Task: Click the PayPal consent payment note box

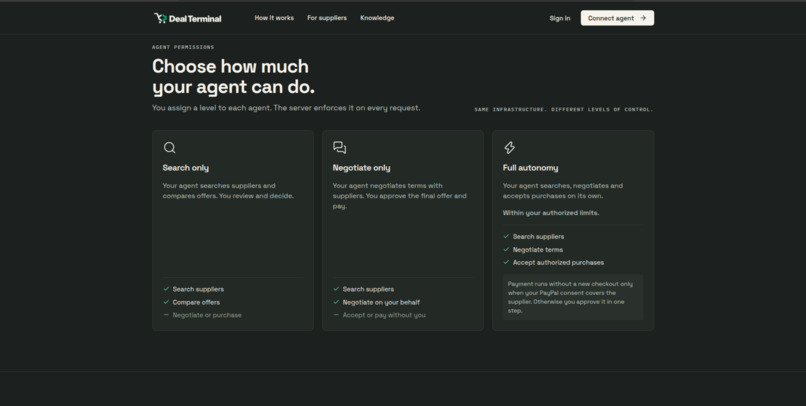Action: point(573,297)
